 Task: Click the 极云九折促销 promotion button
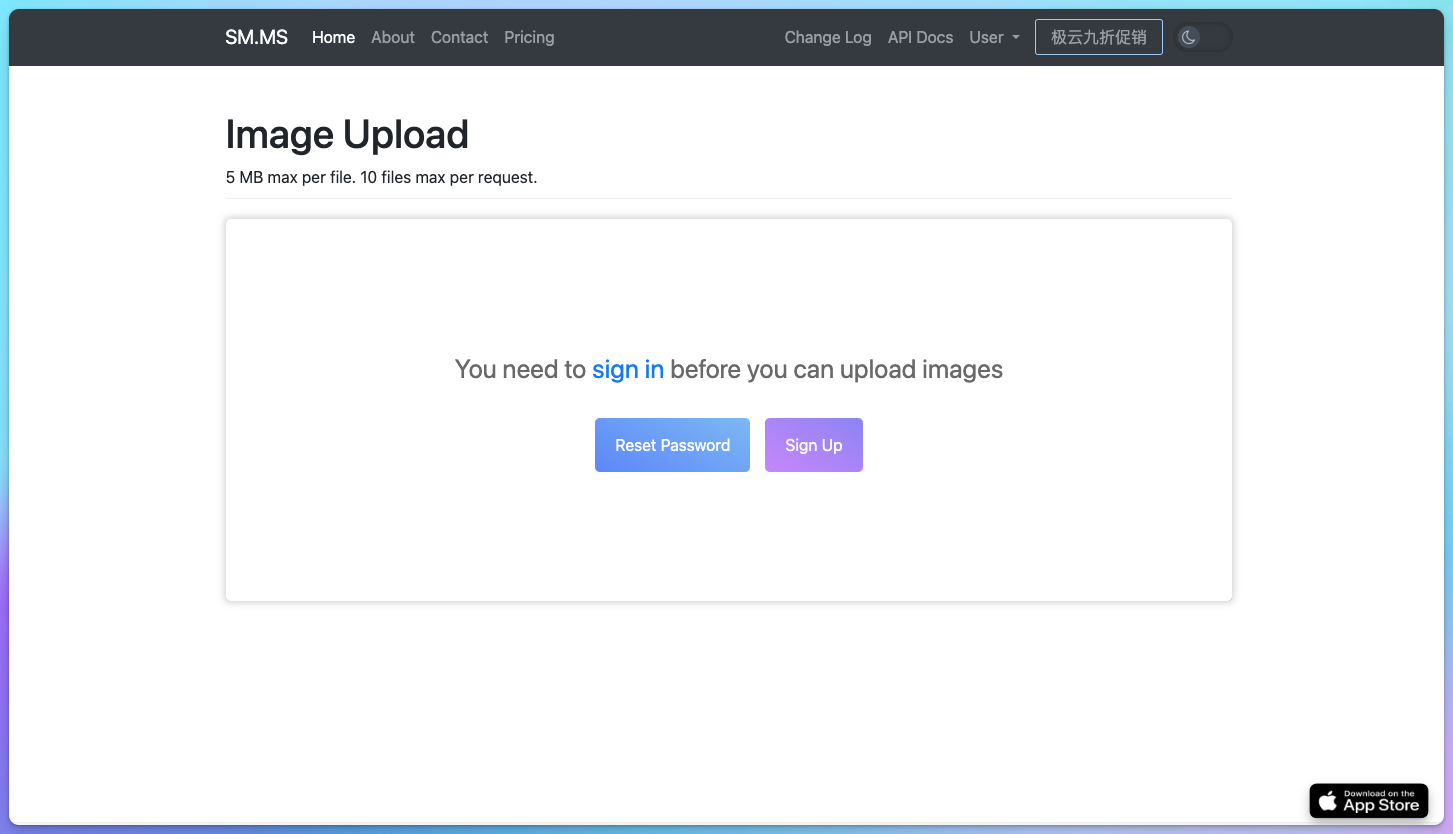point(1098,37)
